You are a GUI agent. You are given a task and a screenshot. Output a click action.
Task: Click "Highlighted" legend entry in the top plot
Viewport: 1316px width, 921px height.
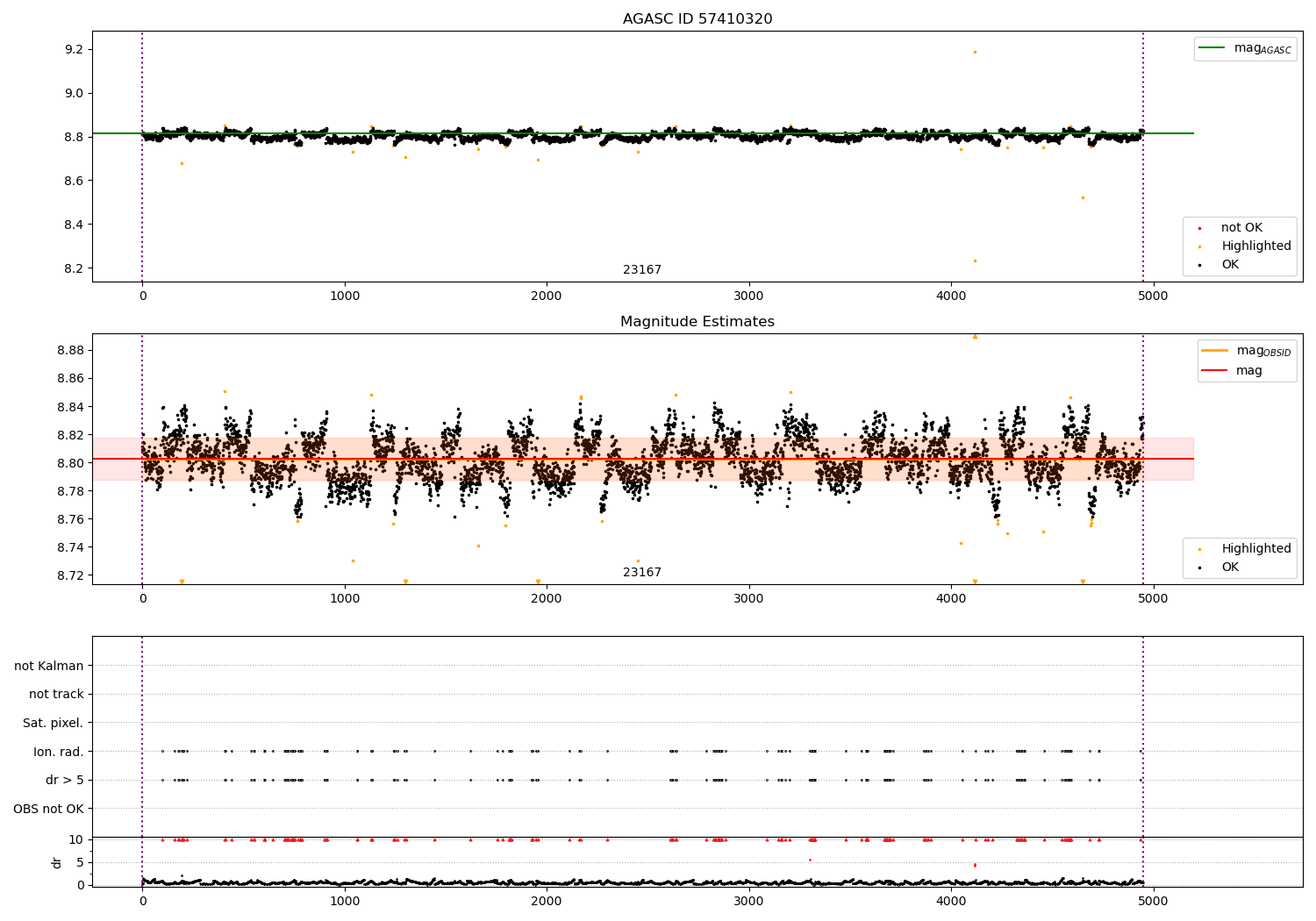[1244, 246]
